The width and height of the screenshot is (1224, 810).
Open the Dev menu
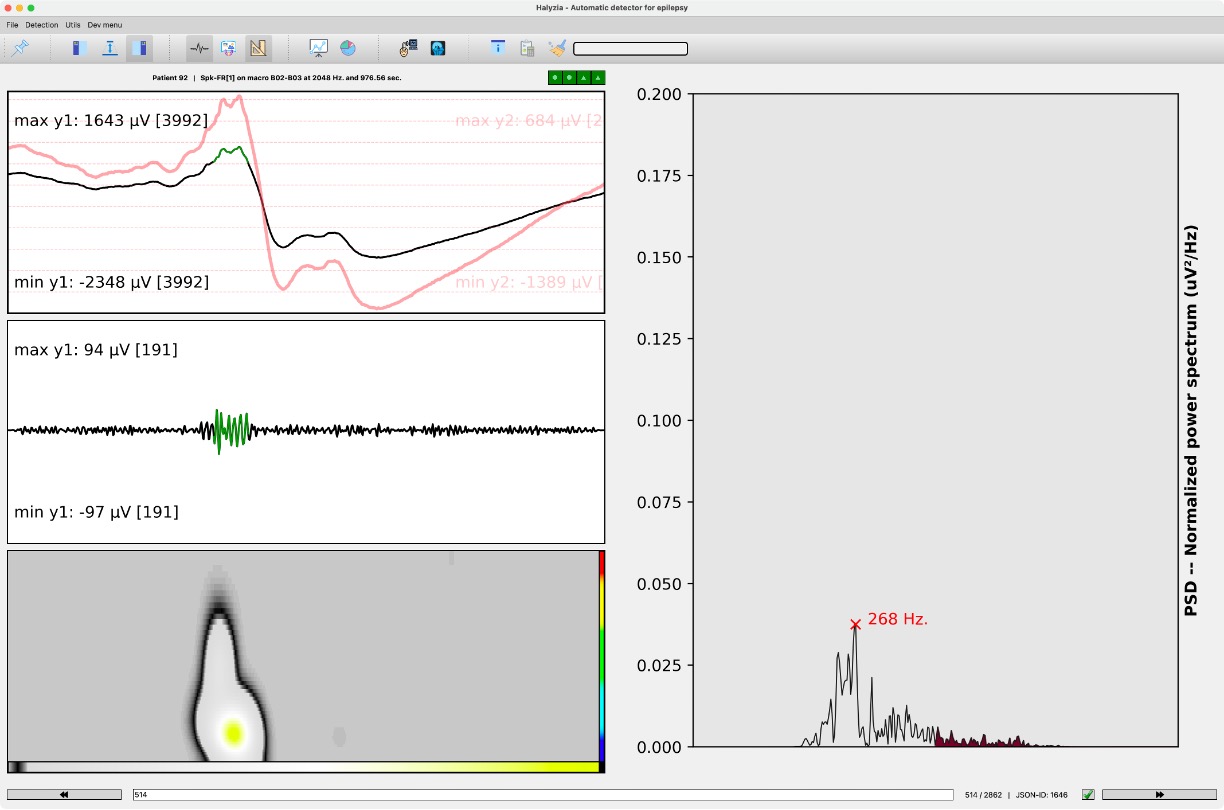click(x=104, y=25)
